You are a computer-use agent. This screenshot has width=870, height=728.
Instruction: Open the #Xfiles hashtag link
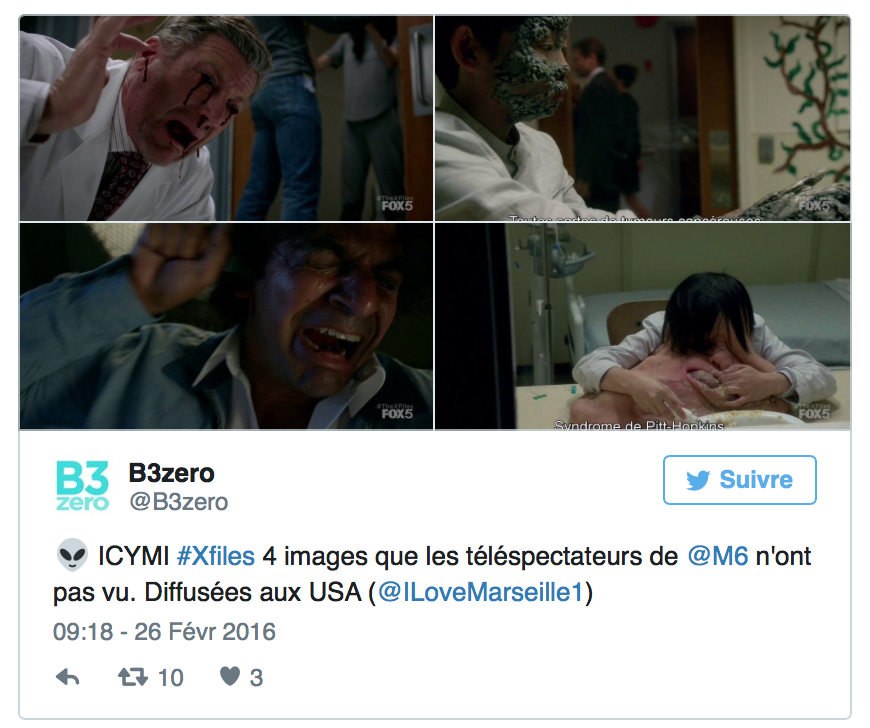(216, 556)
